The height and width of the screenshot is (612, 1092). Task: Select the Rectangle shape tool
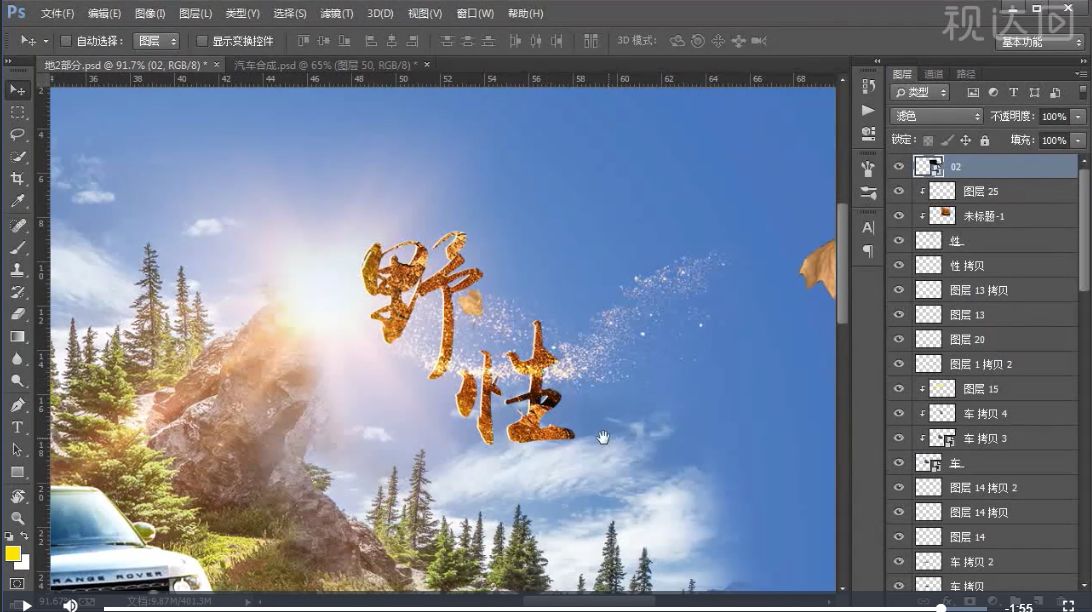(x=17, y=472)
